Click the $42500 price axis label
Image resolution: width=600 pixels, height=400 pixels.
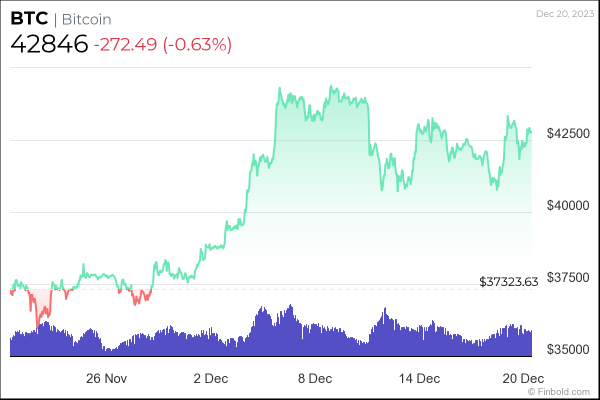[x=565, y=132]
